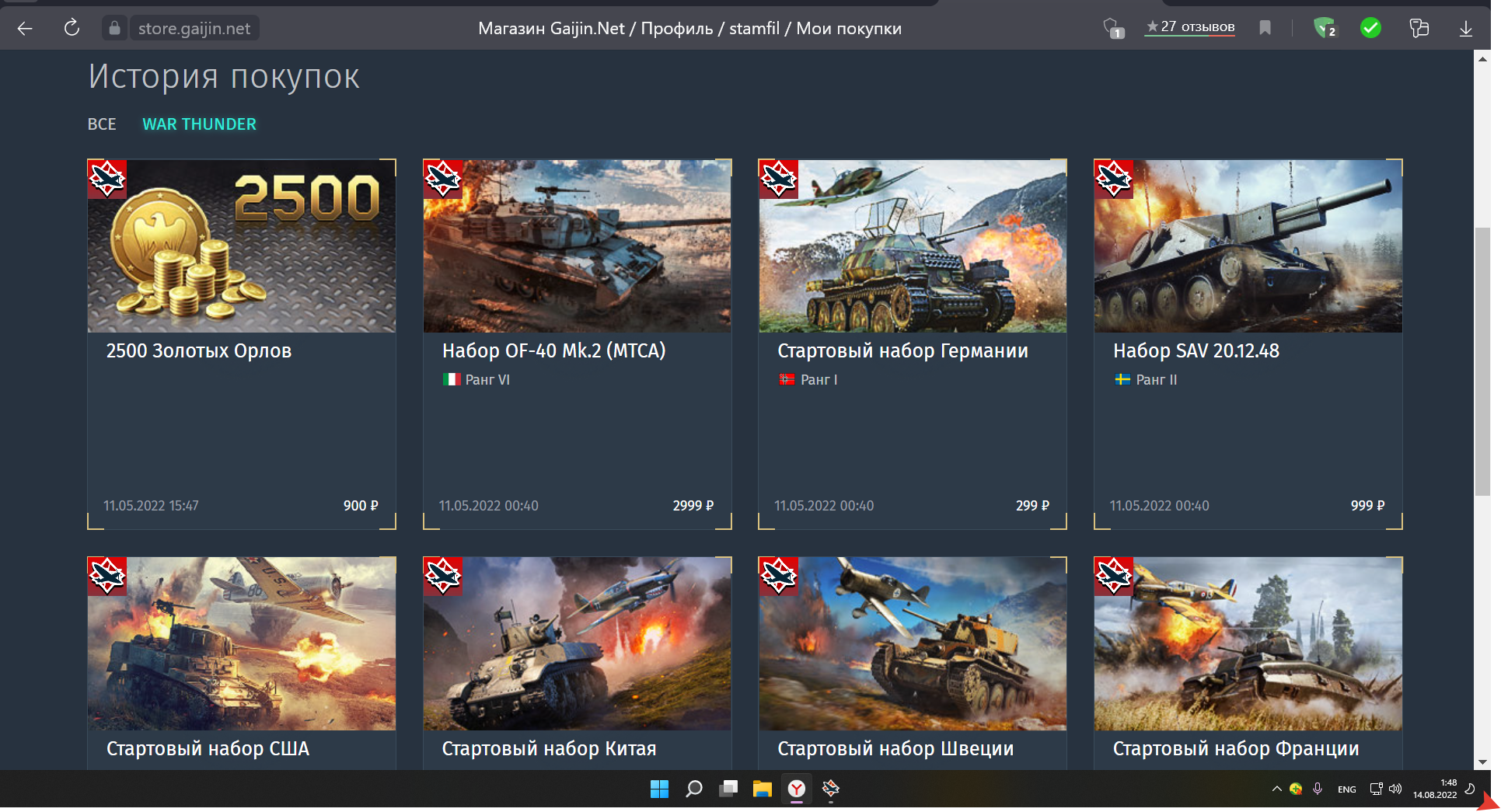Image resolution: width=1501 pixels, height=812 pixels.
Task: Click the War Thunder badge on OF-40 card
Action: click(443, 179)
